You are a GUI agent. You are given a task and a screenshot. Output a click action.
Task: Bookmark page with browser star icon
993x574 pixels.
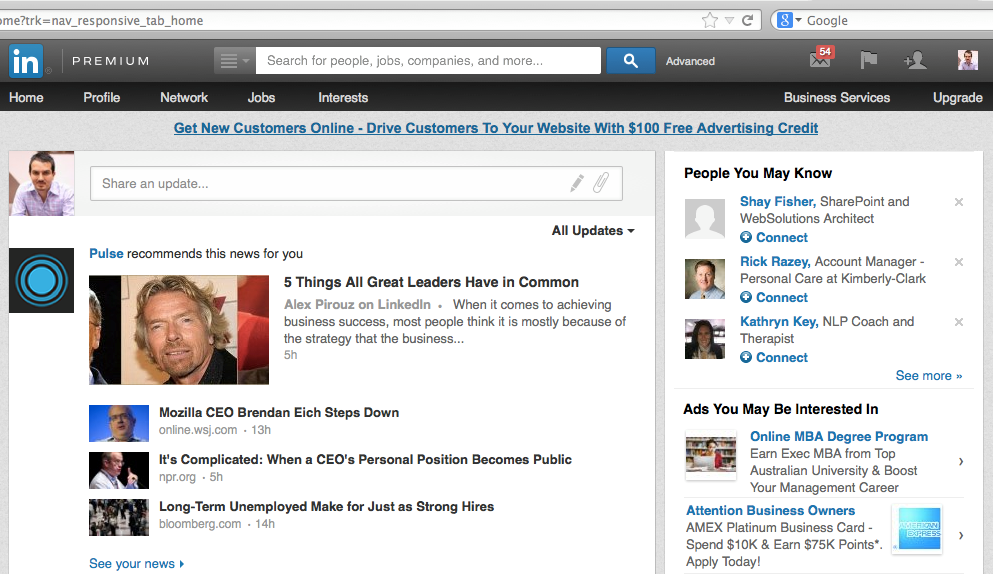pos(710,20)
